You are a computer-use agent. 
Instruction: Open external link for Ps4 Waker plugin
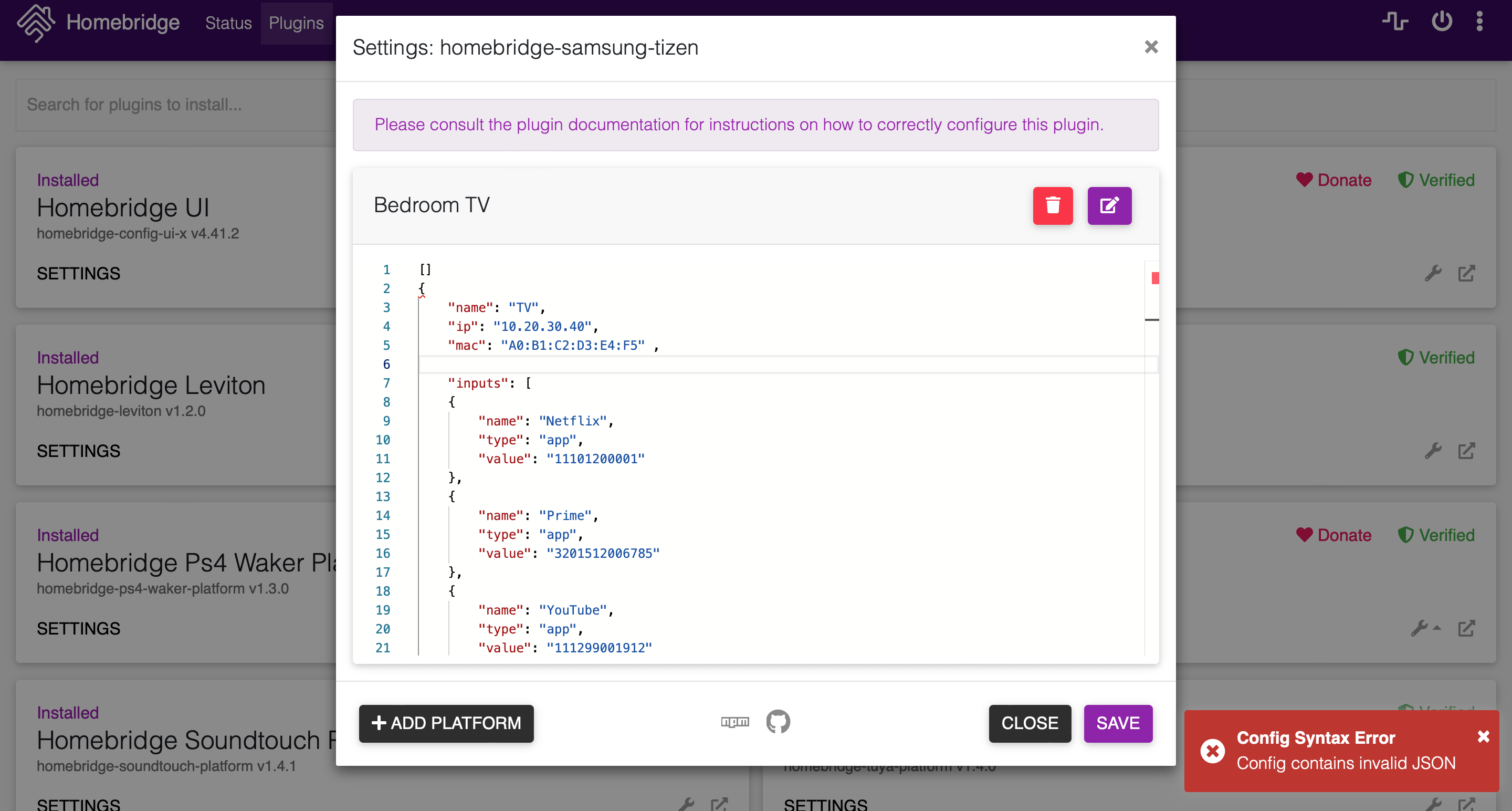click(1467, 628)
